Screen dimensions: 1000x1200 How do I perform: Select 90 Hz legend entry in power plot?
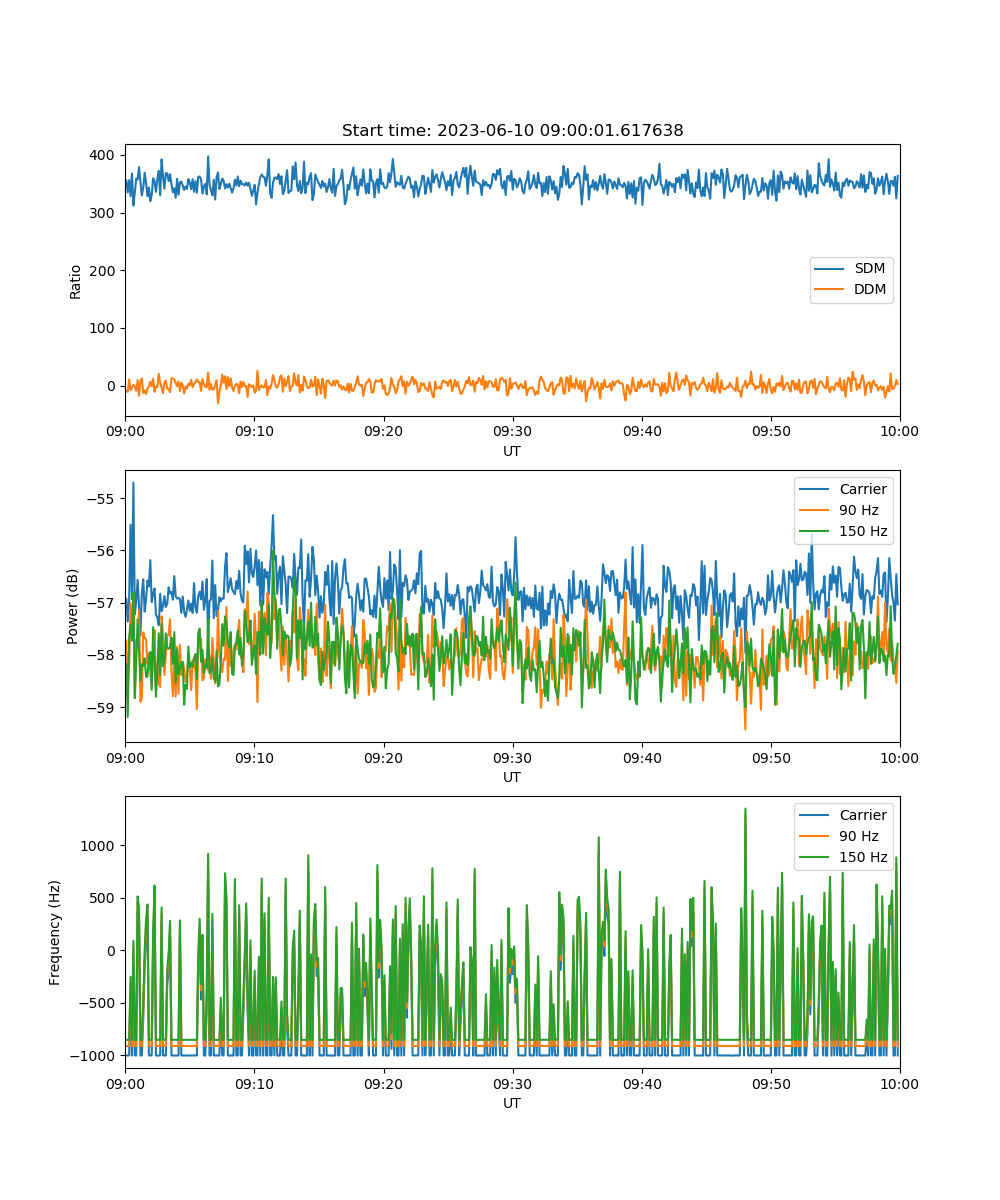pos(840,510)
